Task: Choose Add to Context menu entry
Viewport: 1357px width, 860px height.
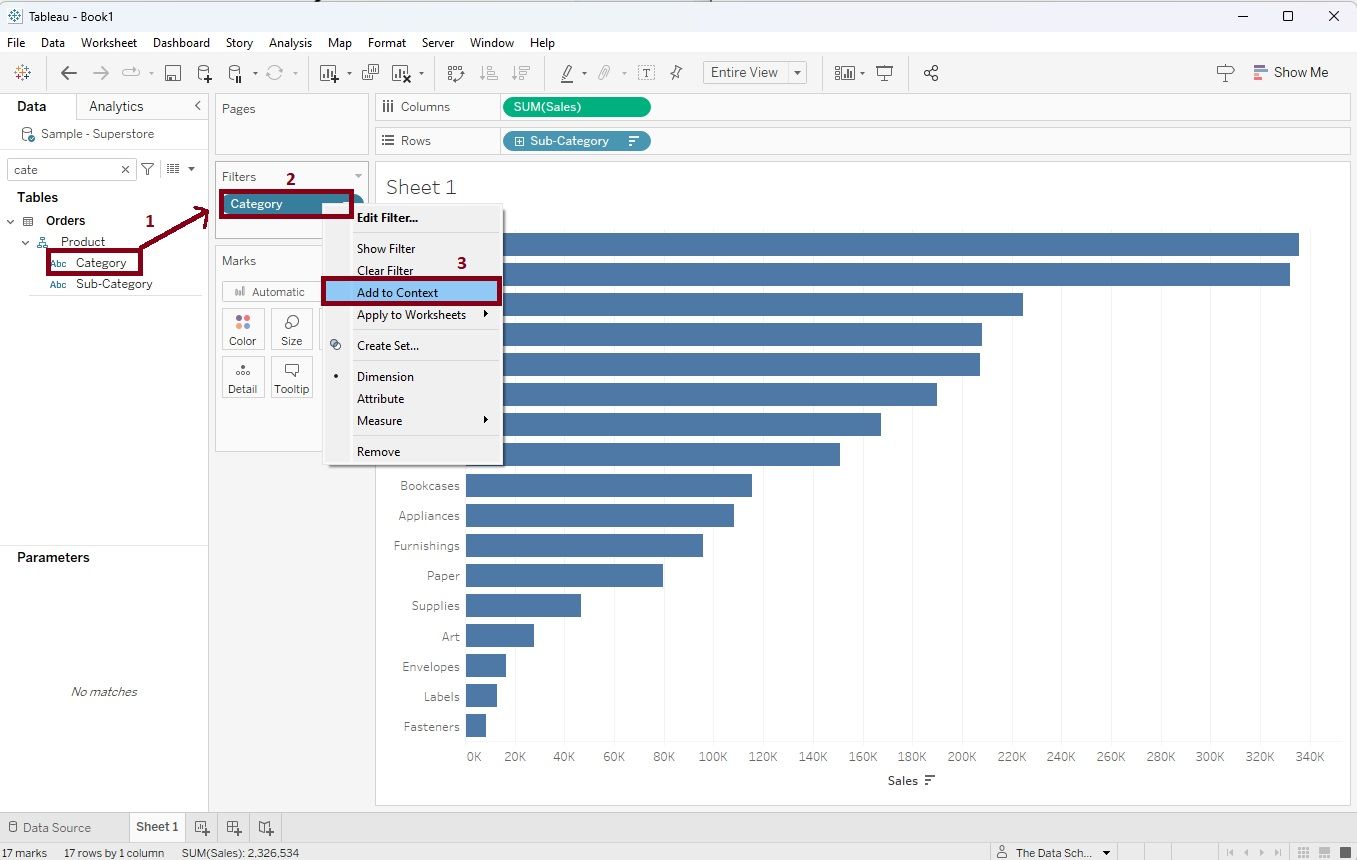Action: 397,293
